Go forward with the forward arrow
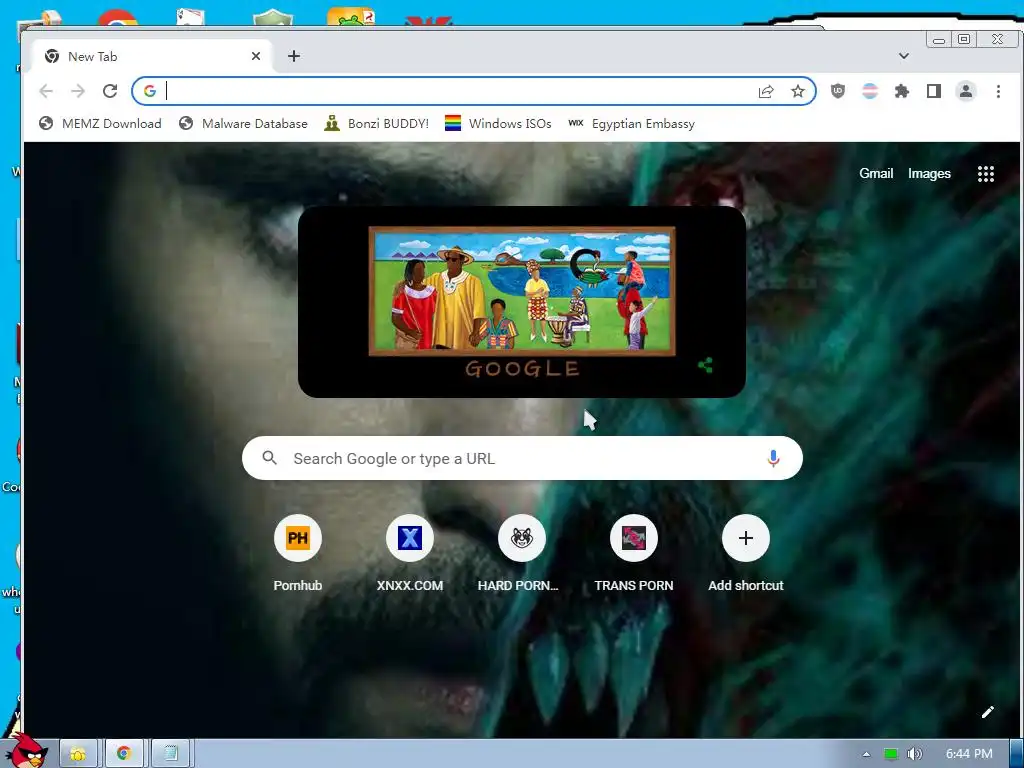 [78, 91]
